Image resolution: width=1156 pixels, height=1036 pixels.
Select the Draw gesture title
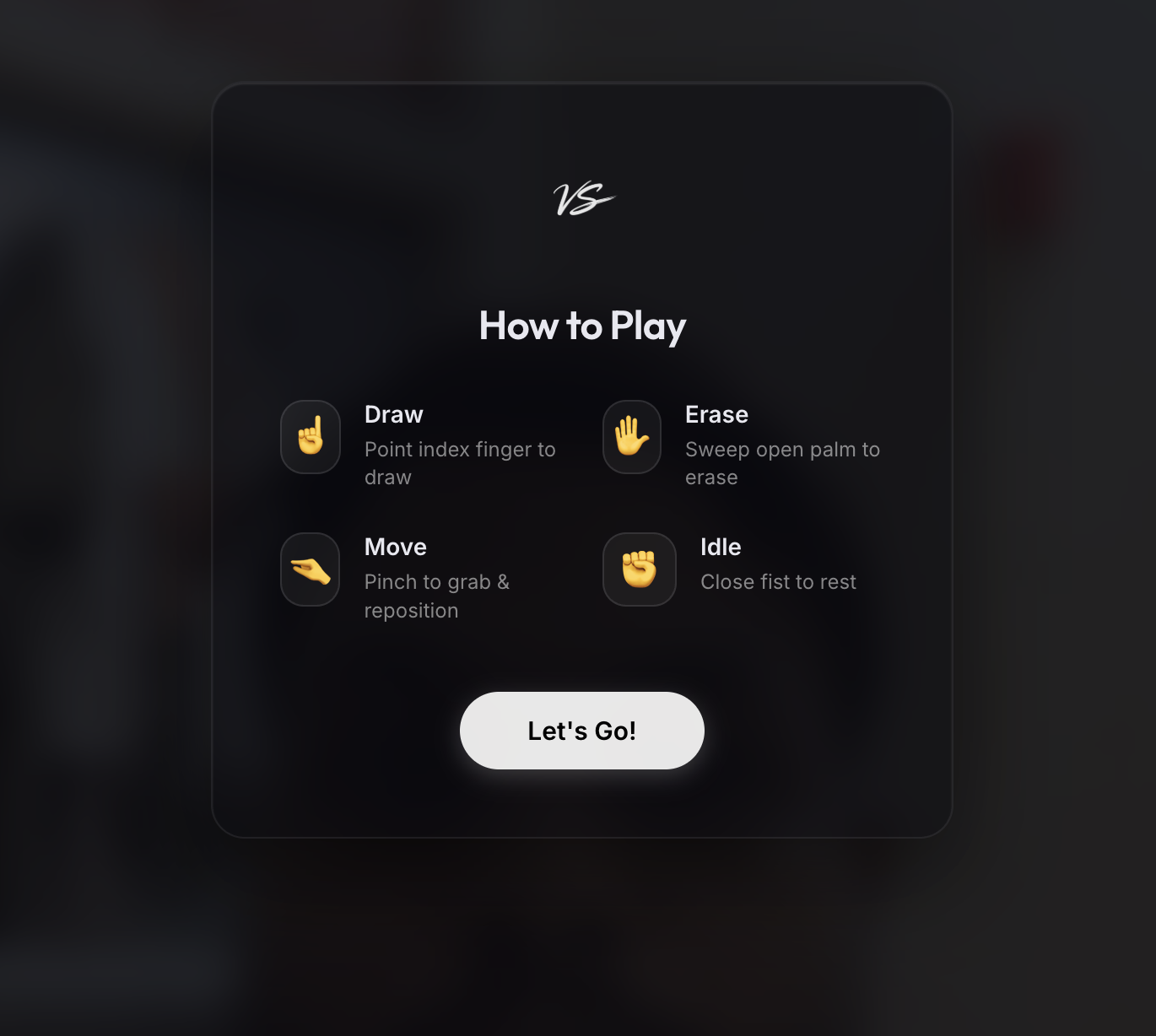tap(394, 415)
